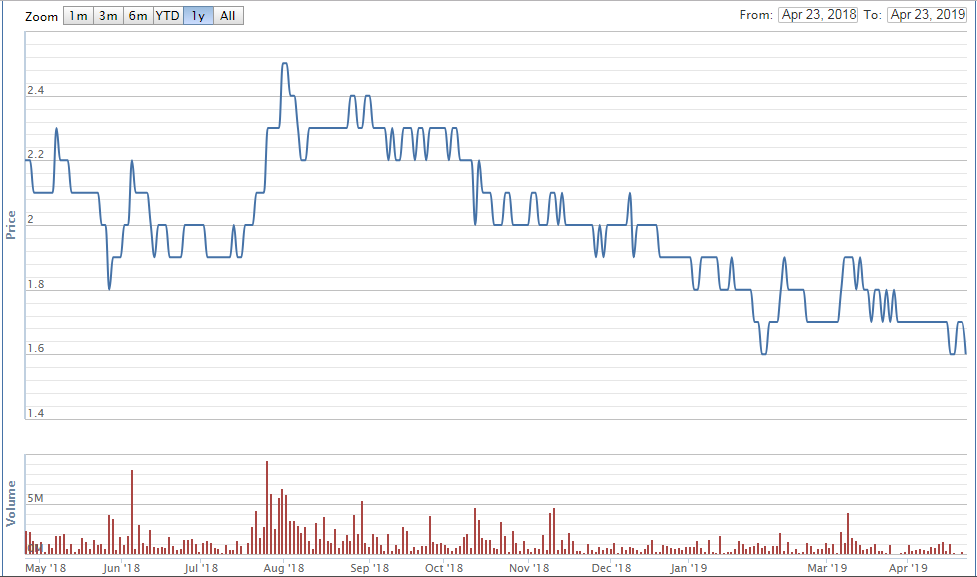Click the Volume axis title

click(x=11, y=503)
